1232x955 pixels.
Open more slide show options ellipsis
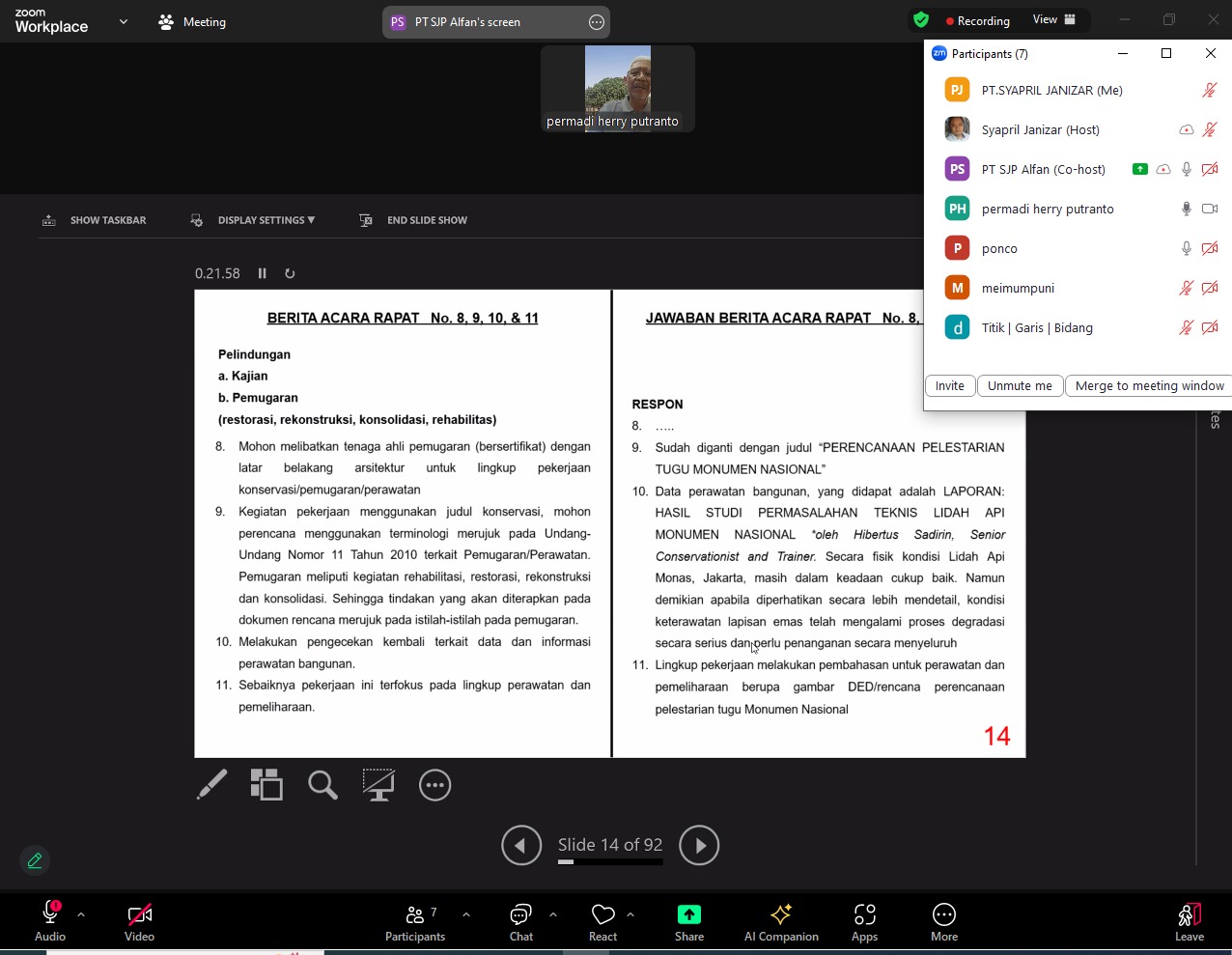tap(435, 785)
